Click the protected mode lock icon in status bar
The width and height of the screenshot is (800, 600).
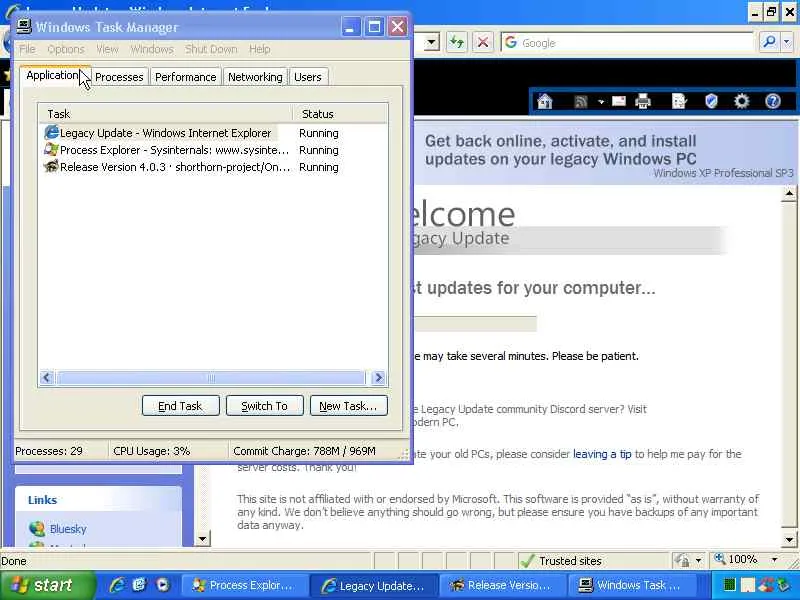[x=682, y=561]
